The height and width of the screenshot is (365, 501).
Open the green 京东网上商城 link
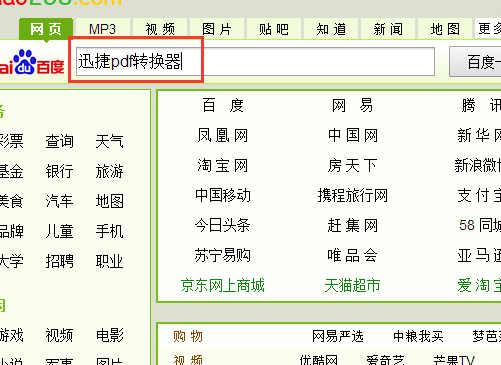[223, 285]
